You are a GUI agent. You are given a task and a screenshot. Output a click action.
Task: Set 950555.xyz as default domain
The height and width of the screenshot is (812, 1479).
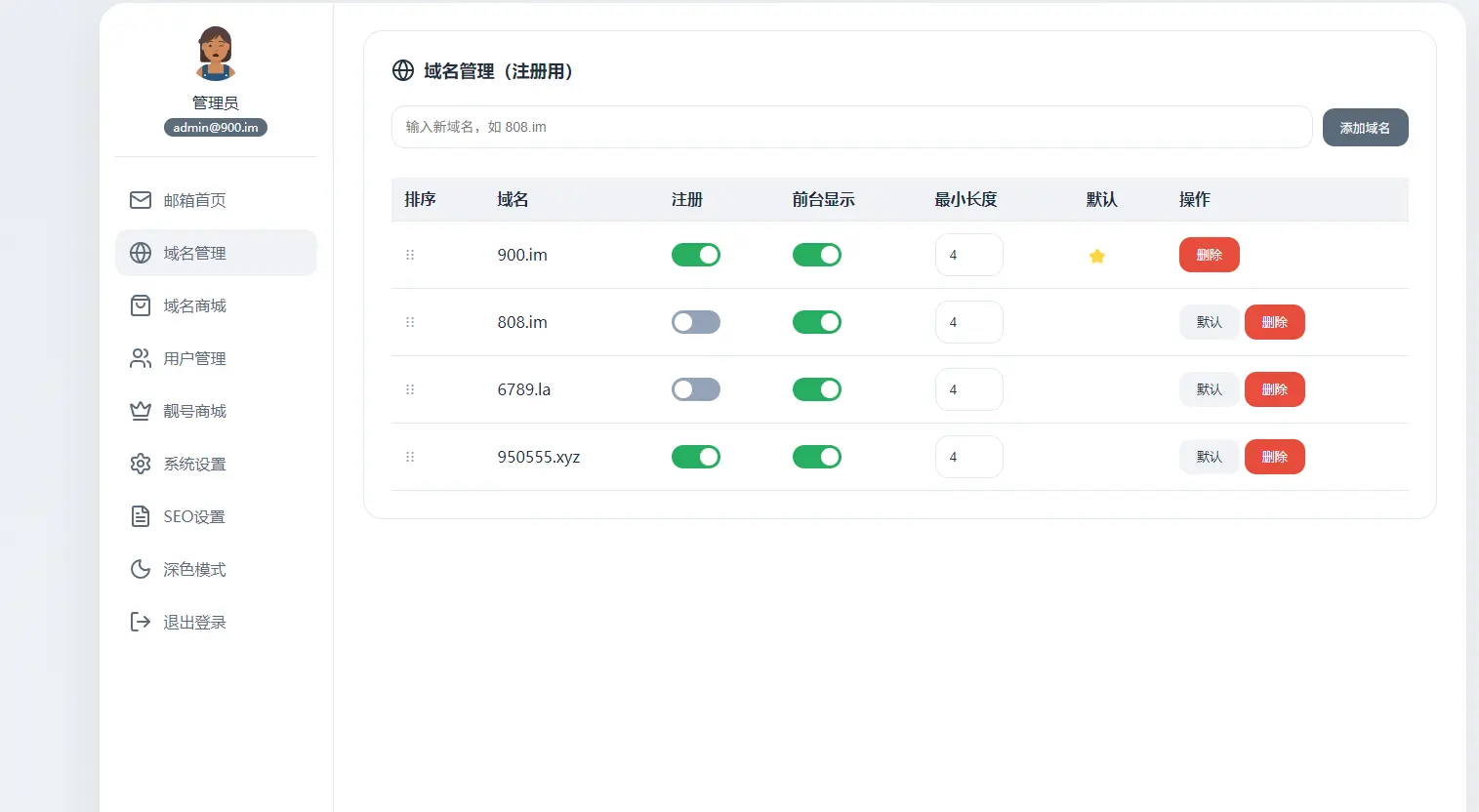pos(1210,457)
